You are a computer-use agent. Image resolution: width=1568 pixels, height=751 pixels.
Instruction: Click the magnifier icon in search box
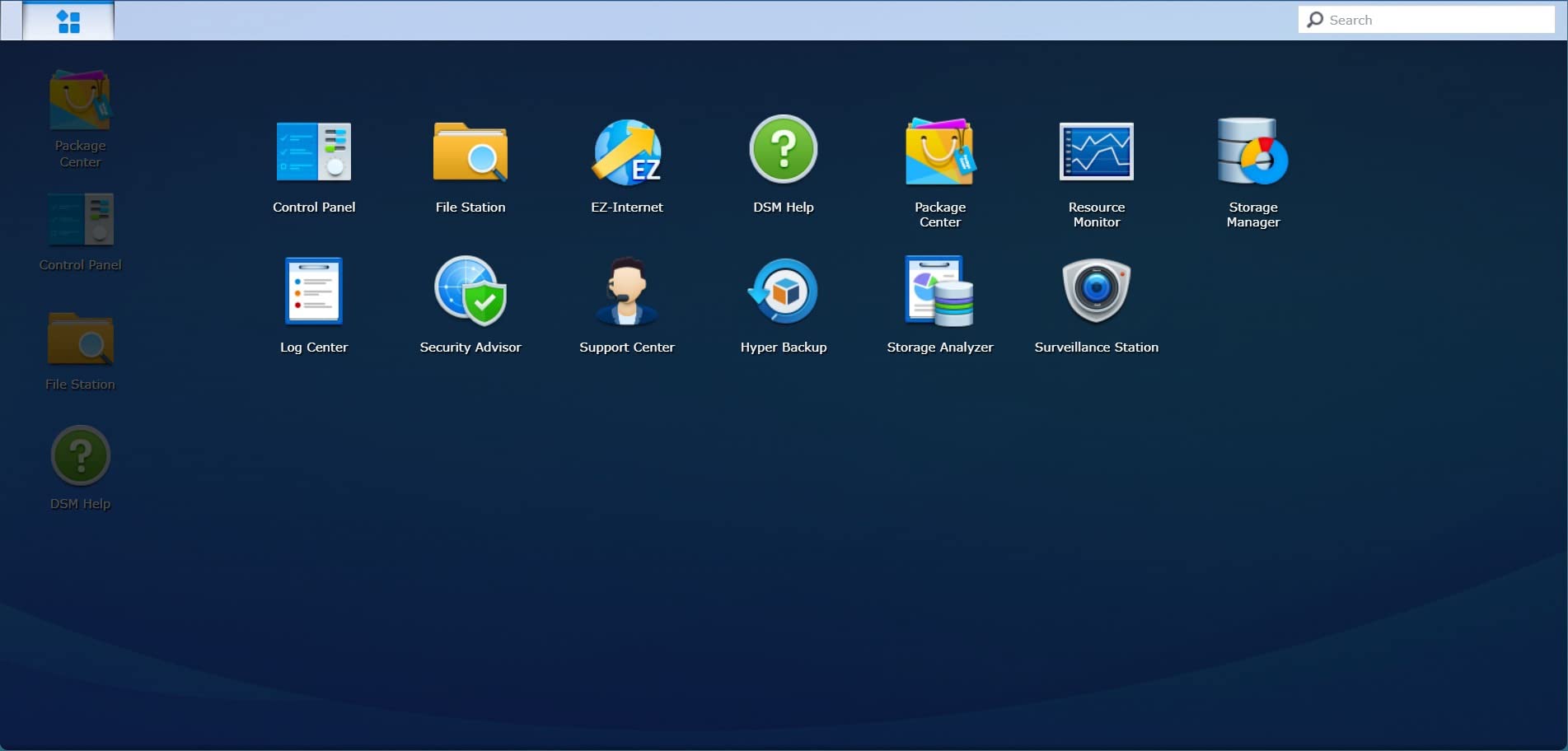[1315, 20]
